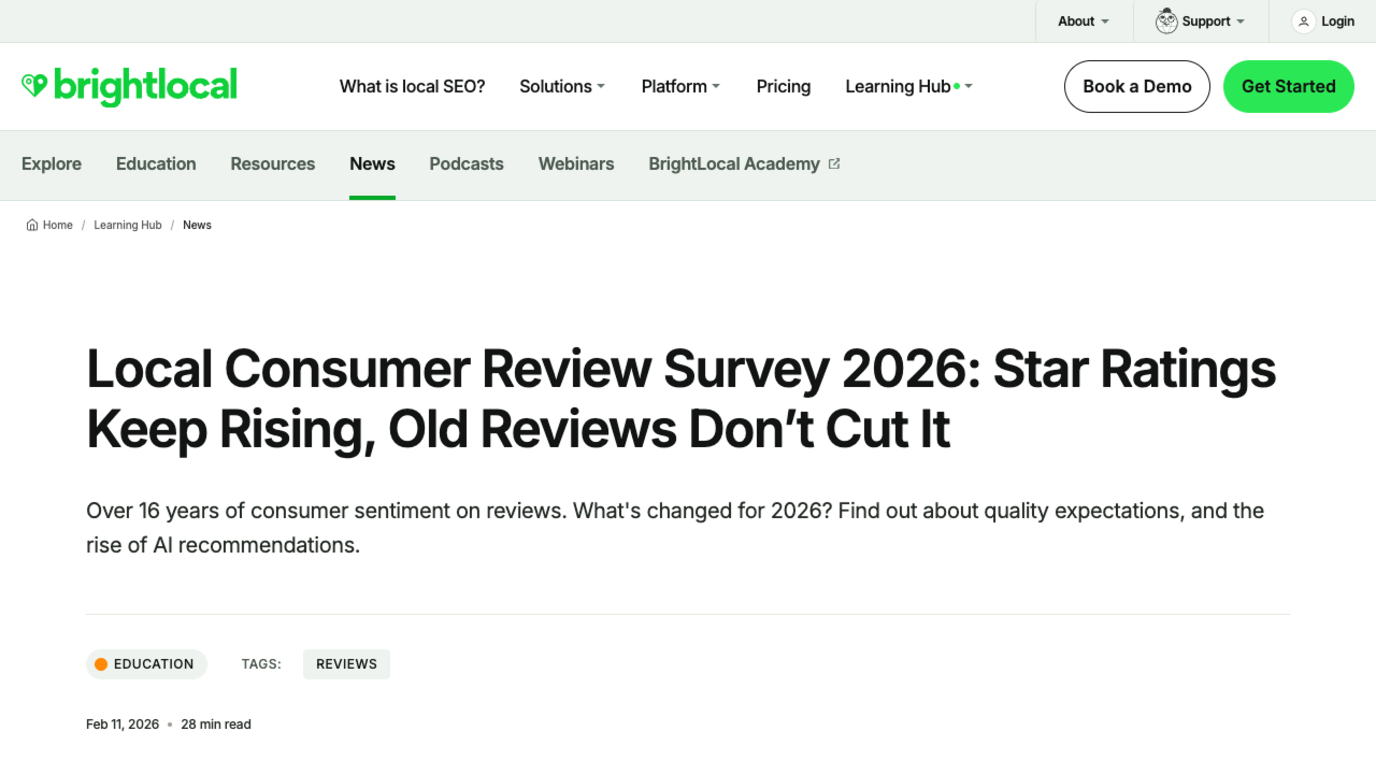Click the Feb 11, 2026 date text
Image resolution: width=1376 pixels, height=768 pixels.
(x=122, y=724)
